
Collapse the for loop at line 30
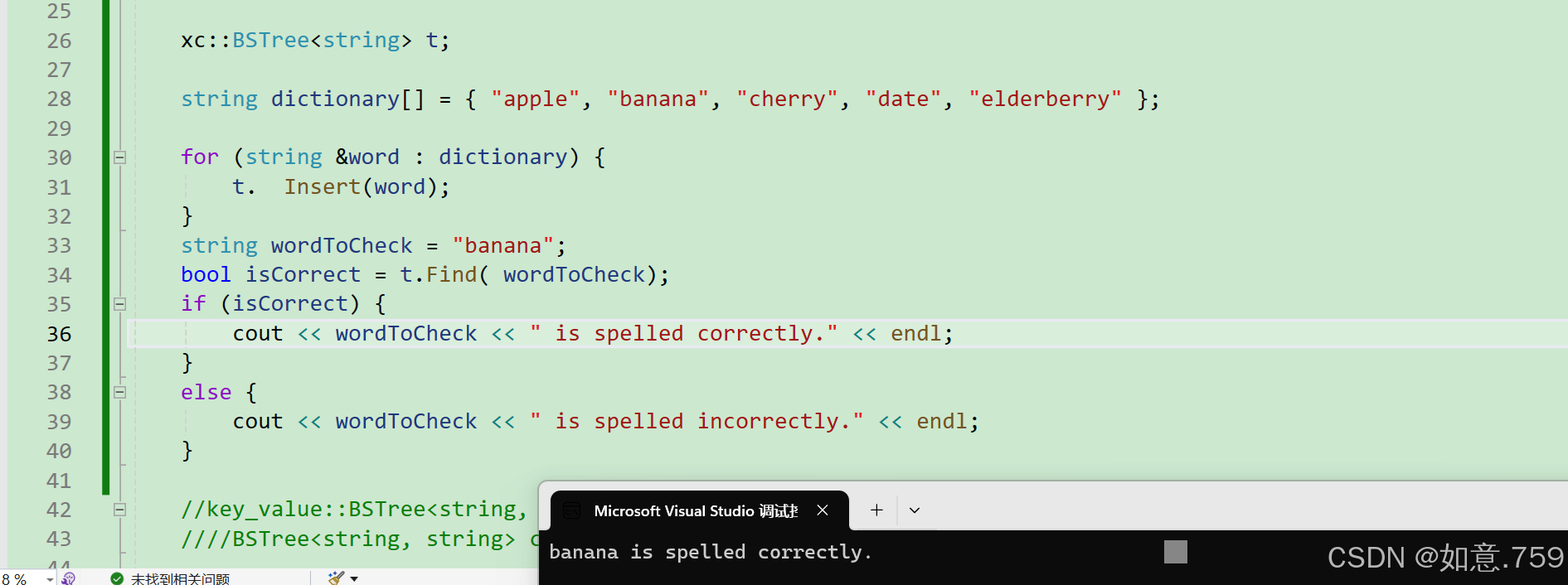[119, 157]
